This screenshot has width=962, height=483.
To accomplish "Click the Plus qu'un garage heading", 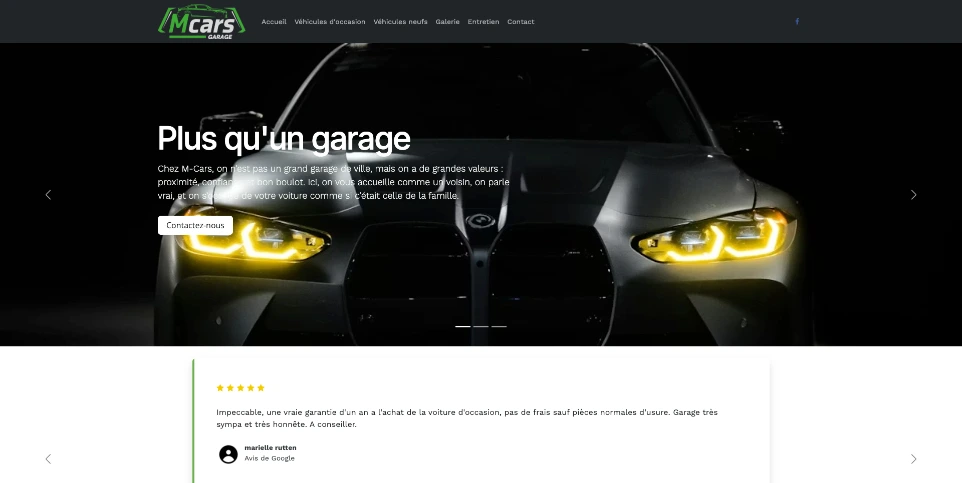I will (283, 138).
